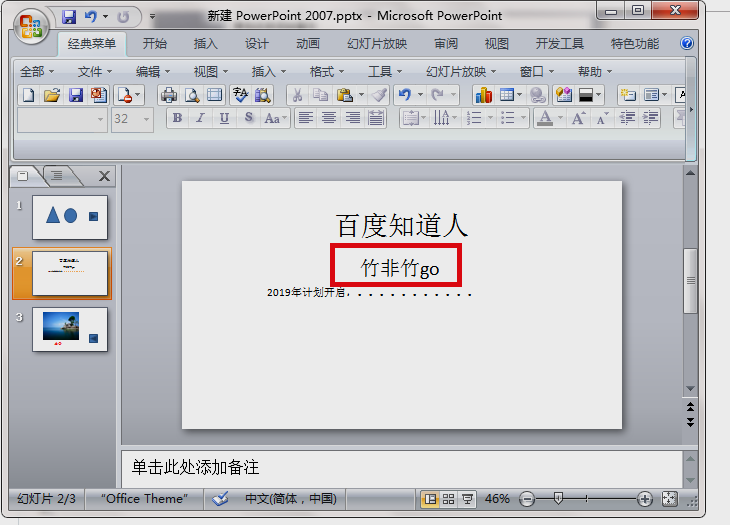Open the Quick Access Toolbar customize arrow

(152, 16)
